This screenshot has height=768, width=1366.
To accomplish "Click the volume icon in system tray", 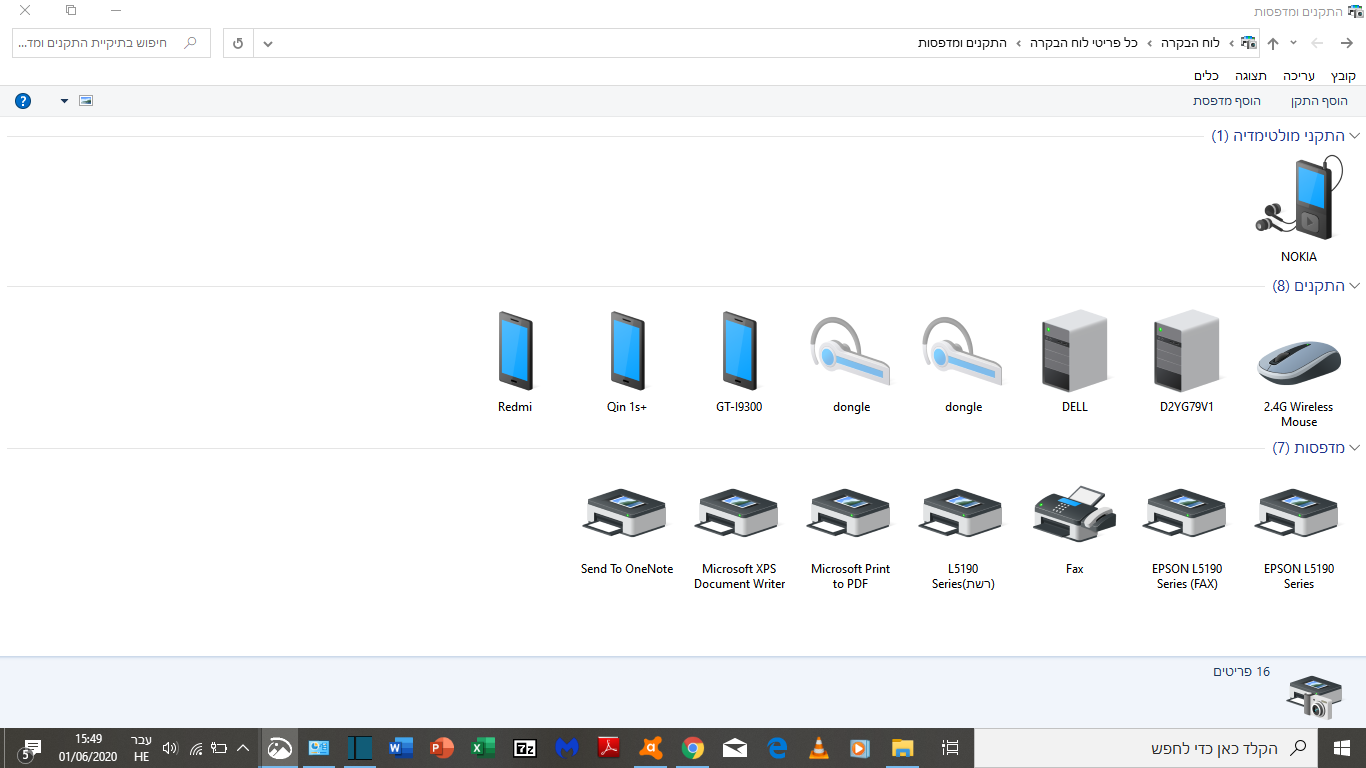I will tap(169, 747).
